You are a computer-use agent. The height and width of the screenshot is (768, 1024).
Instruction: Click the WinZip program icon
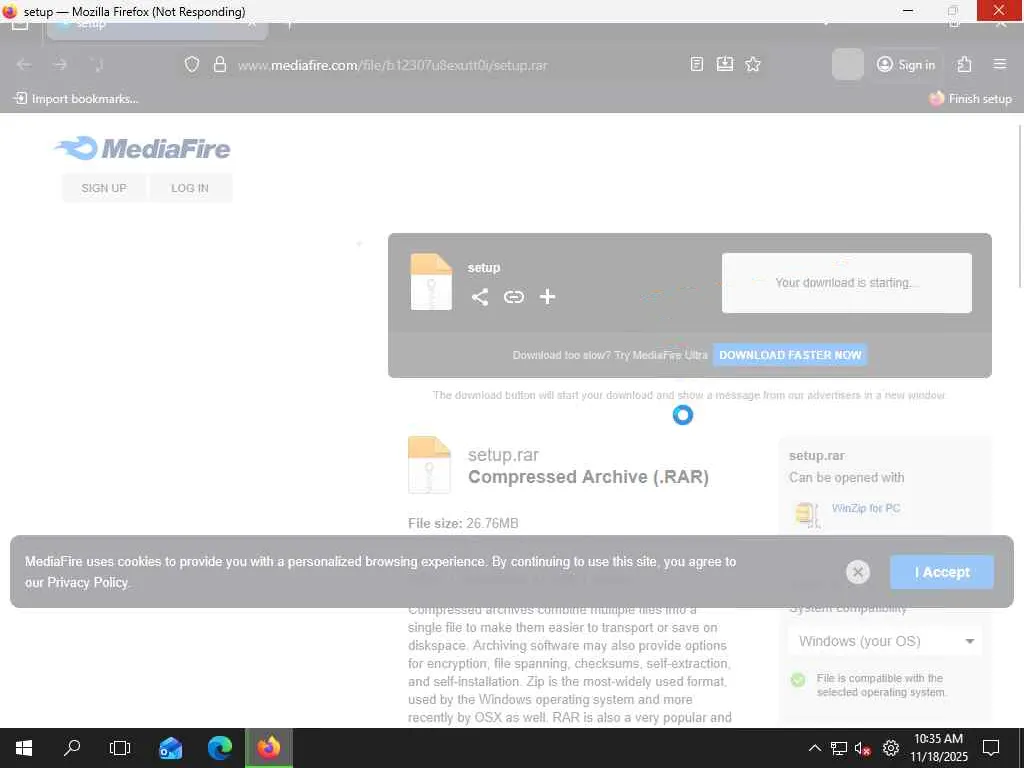point(807,515)
